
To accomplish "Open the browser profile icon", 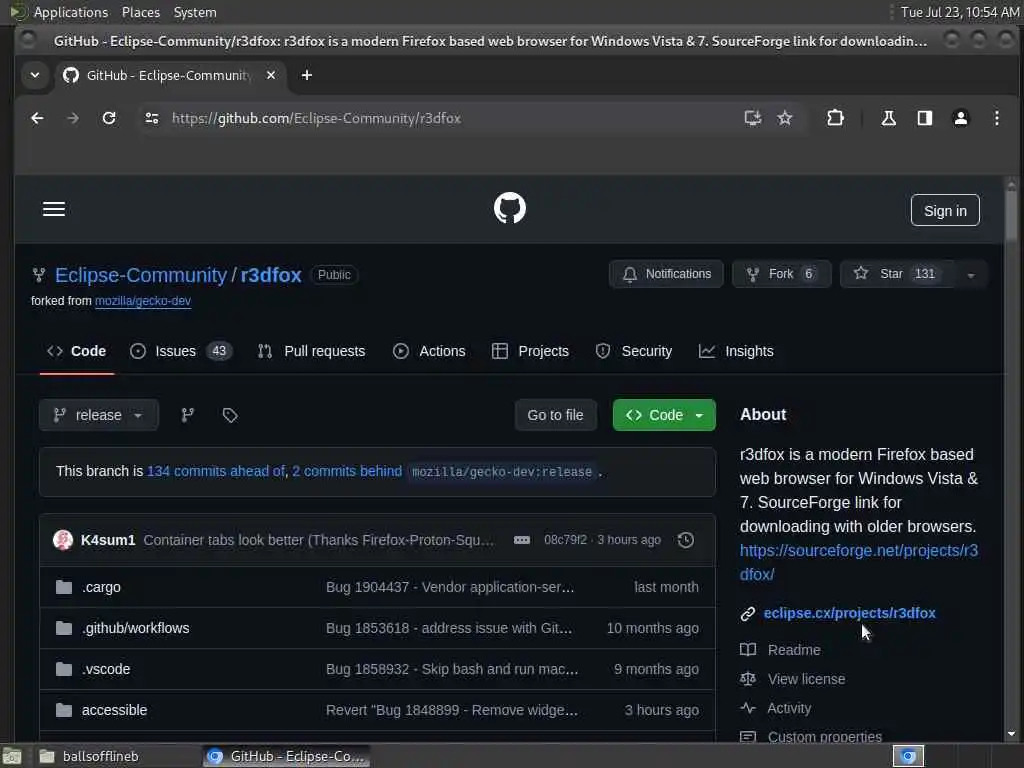I will [961, 118].
